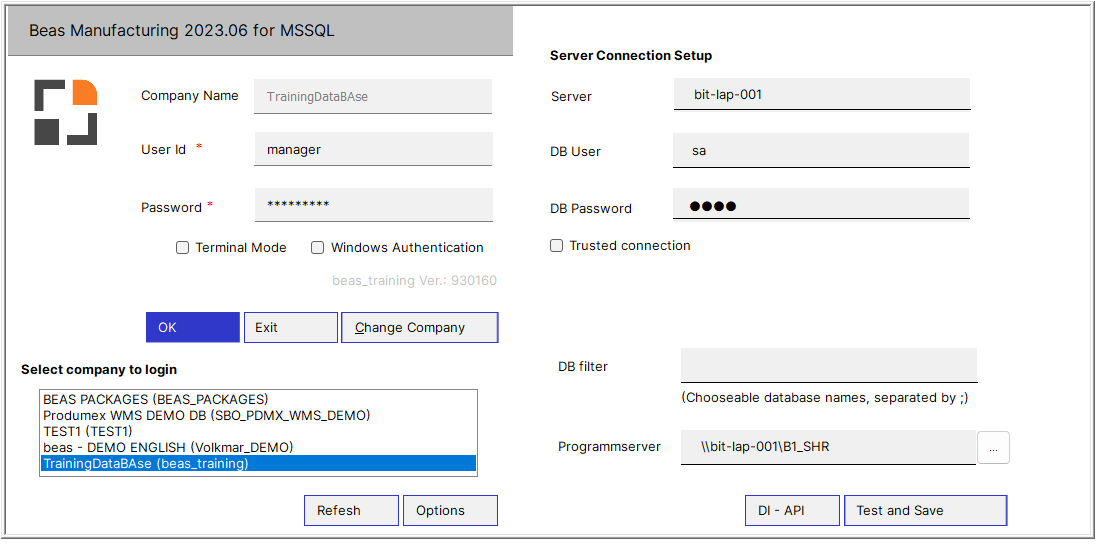Viewport: 1098px width, 545px height.
Task: Click into the User Id field
Action: click(x=373, y=150)
